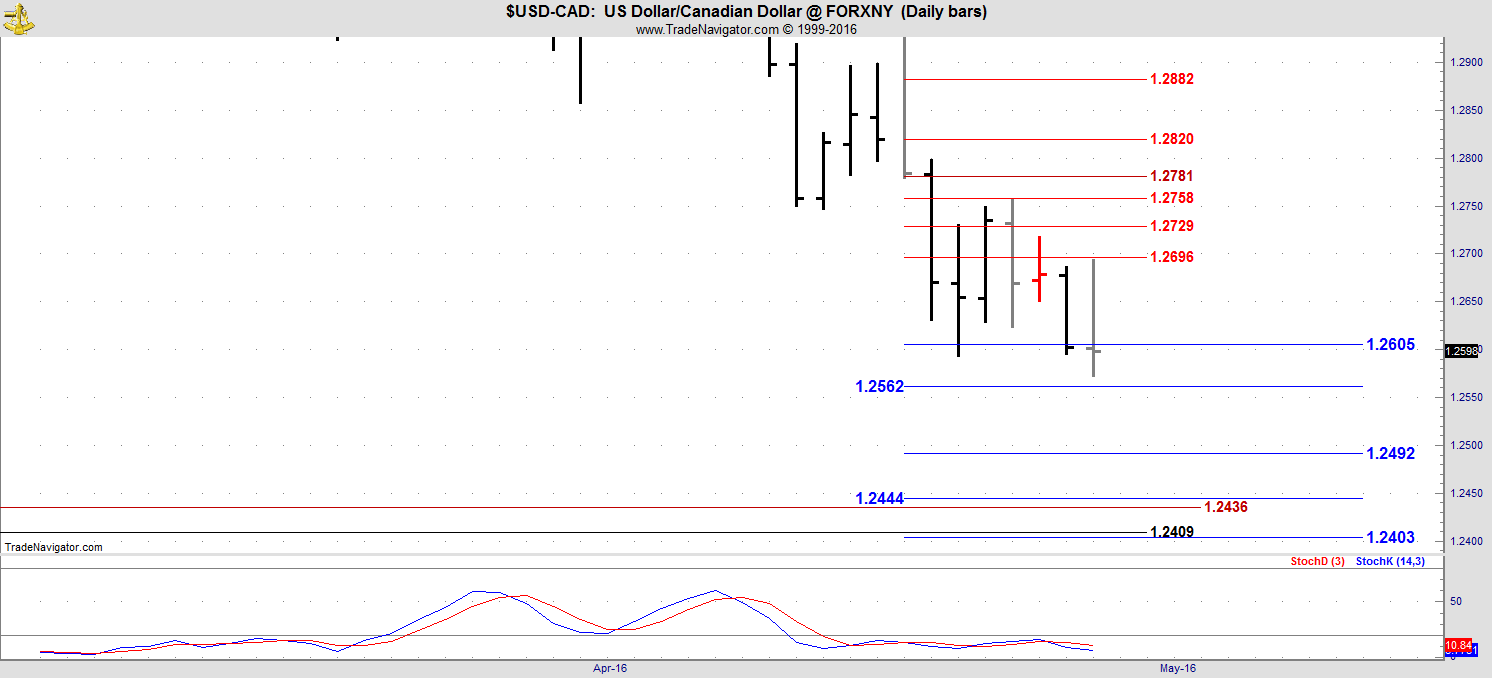Click the chart title USD-CAD Daily bars

point(746,12)
